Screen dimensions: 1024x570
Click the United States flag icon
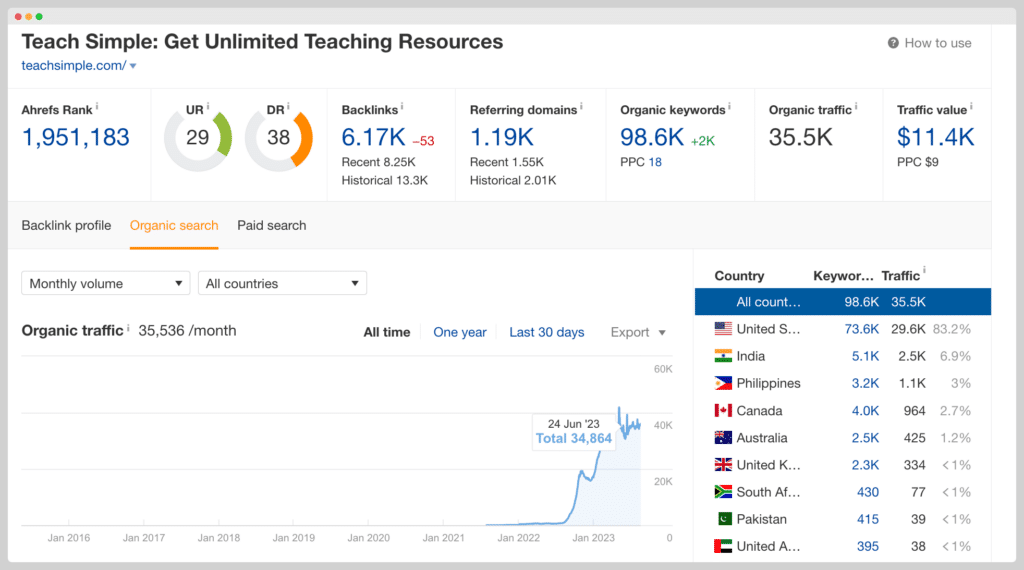point(723,329)
